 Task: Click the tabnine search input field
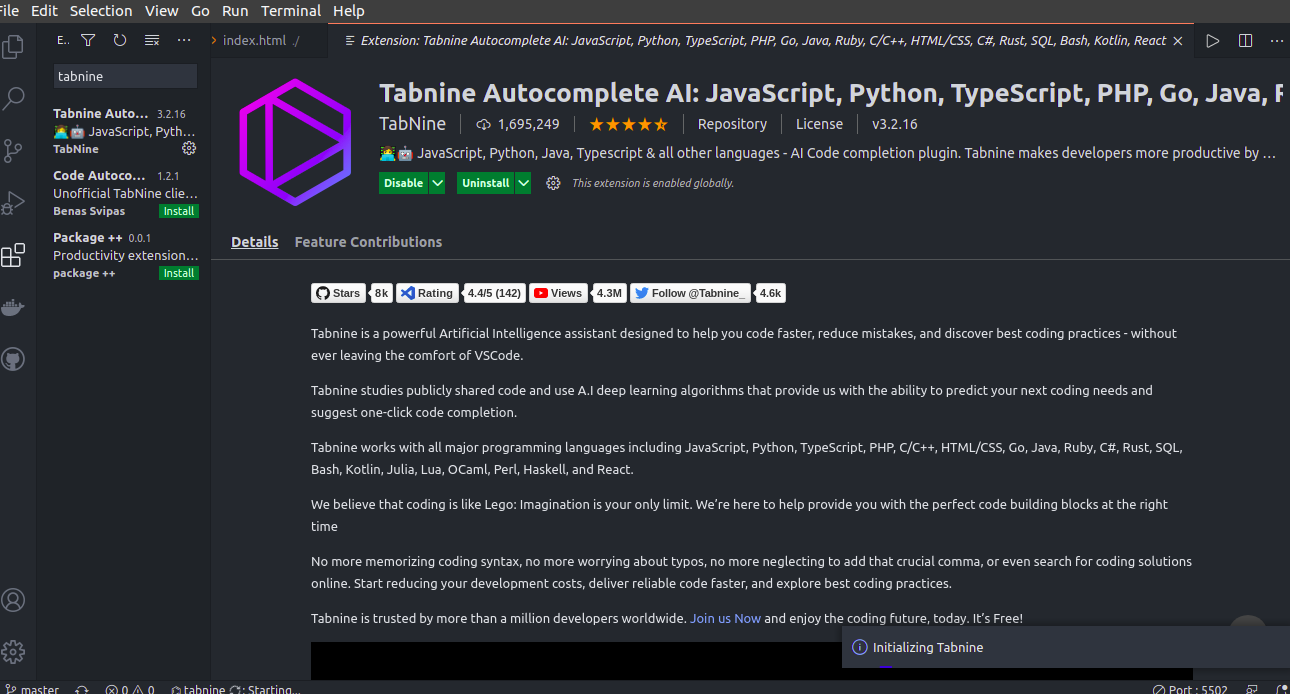point(124,76)
